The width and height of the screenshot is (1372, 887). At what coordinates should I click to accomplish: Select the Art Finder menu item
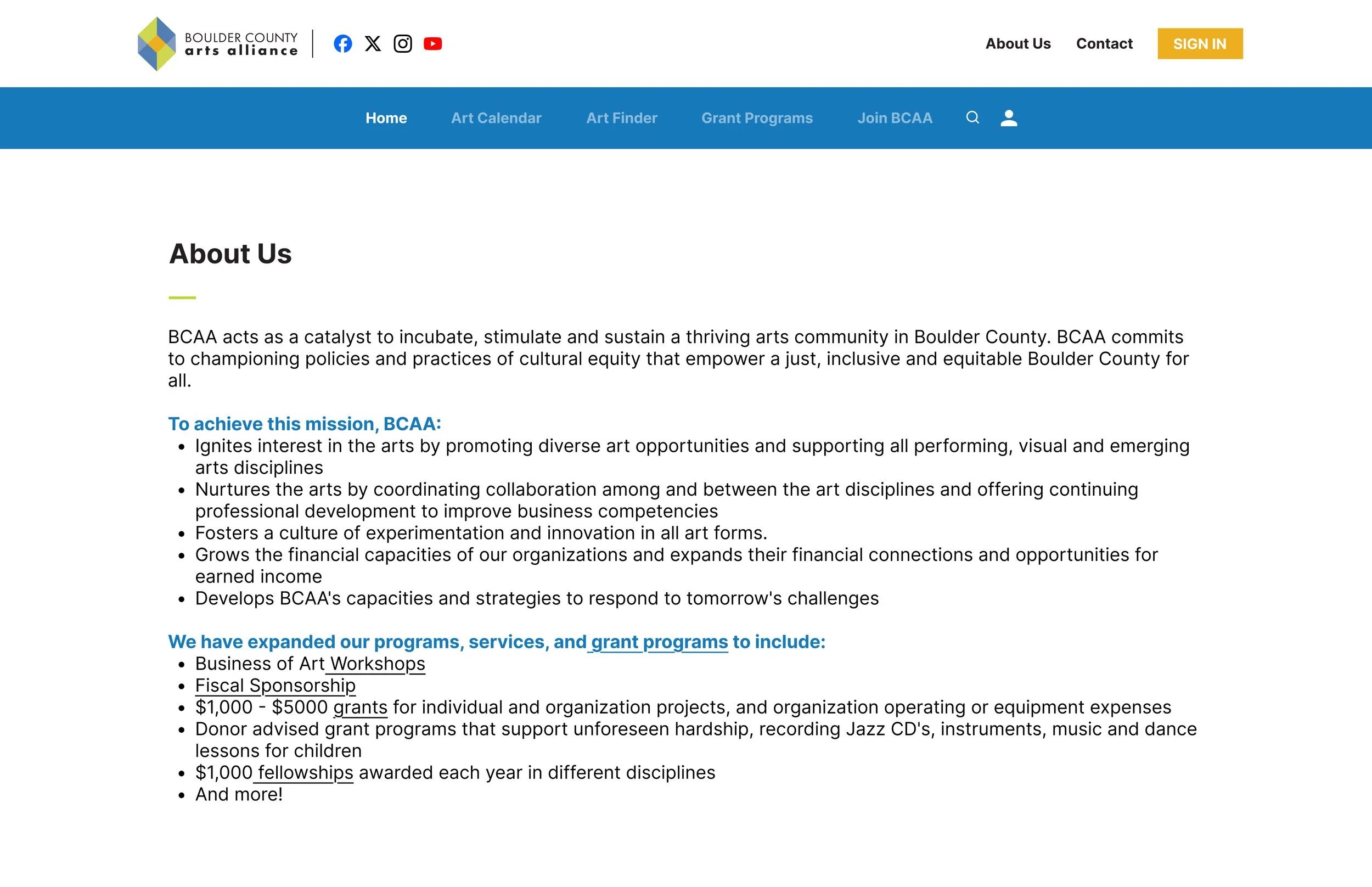621,118
